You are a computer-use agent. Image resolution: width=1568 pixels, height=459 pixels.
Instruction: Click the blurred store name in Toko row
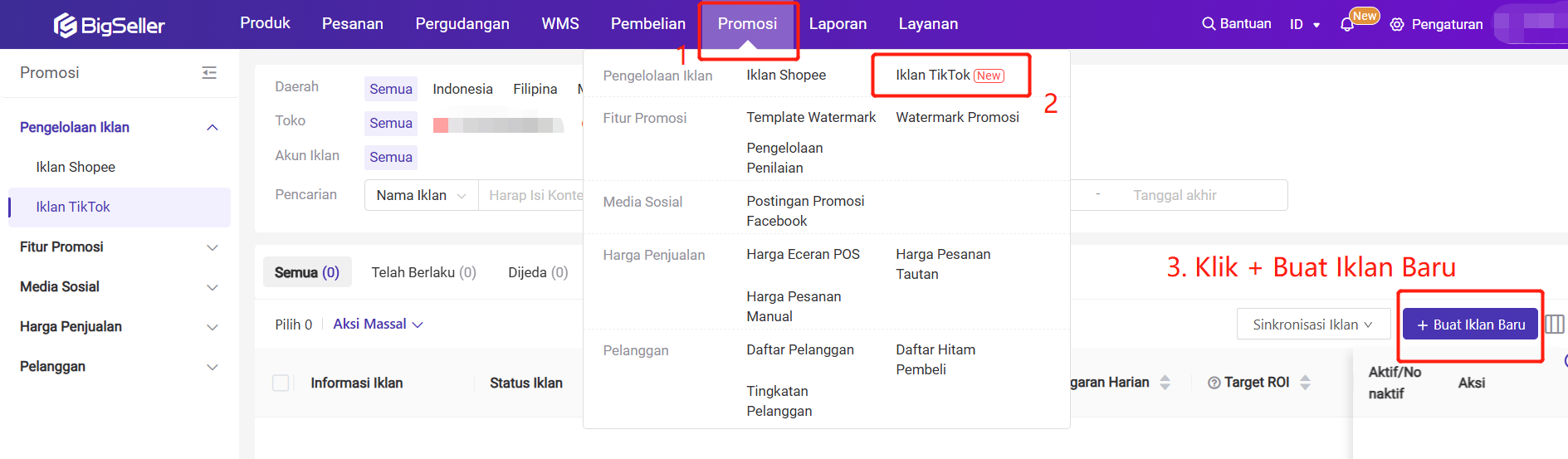pos(498,125)
